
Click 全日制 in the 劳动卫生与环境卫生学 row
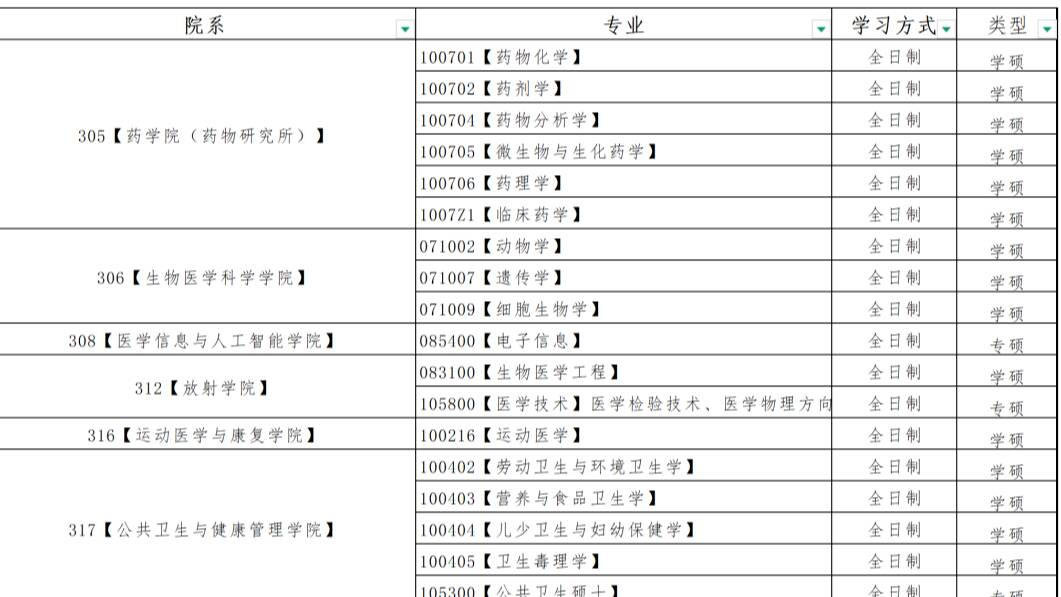pyautogui.click(x=894, y=466)
